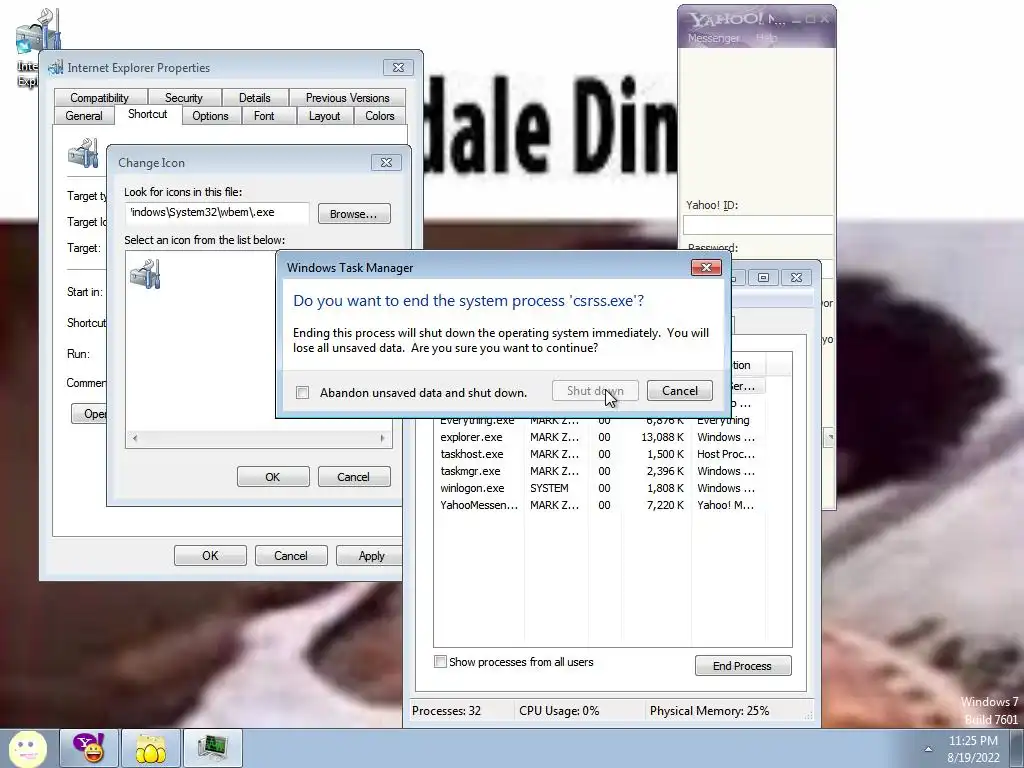
Task: Click Cancel in Change Icon dialog
Action: pos(353,477)
